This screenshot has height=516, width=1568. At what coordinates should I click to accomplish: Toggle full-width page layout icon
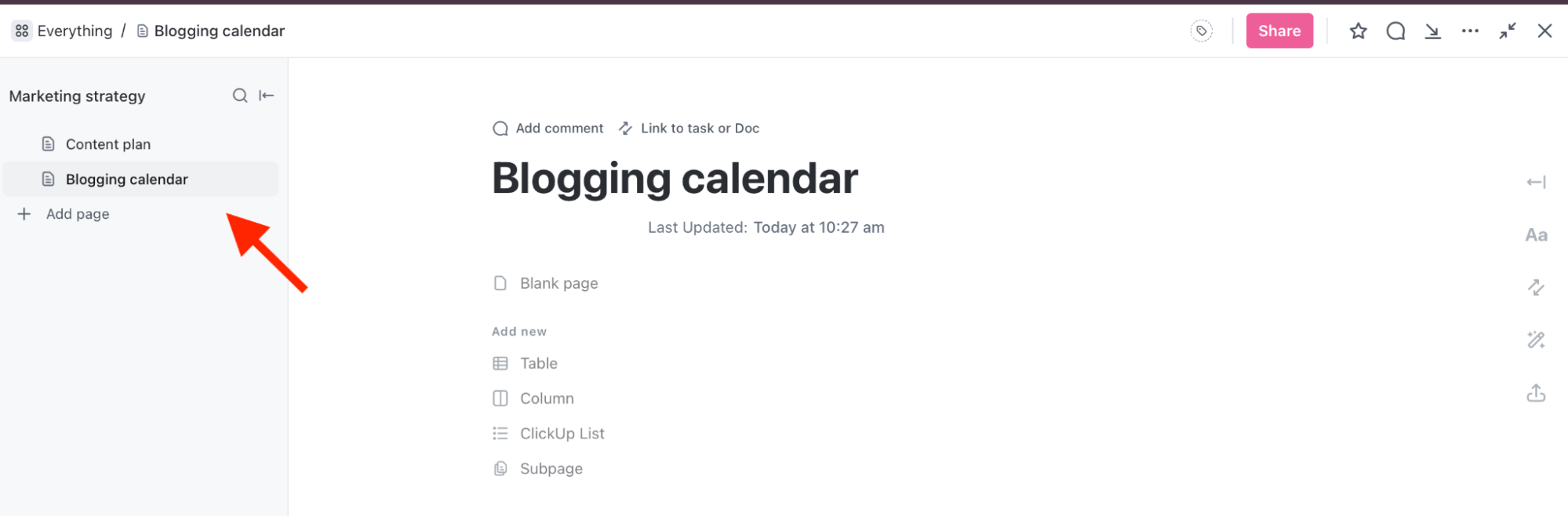[x=1536, y=181]
